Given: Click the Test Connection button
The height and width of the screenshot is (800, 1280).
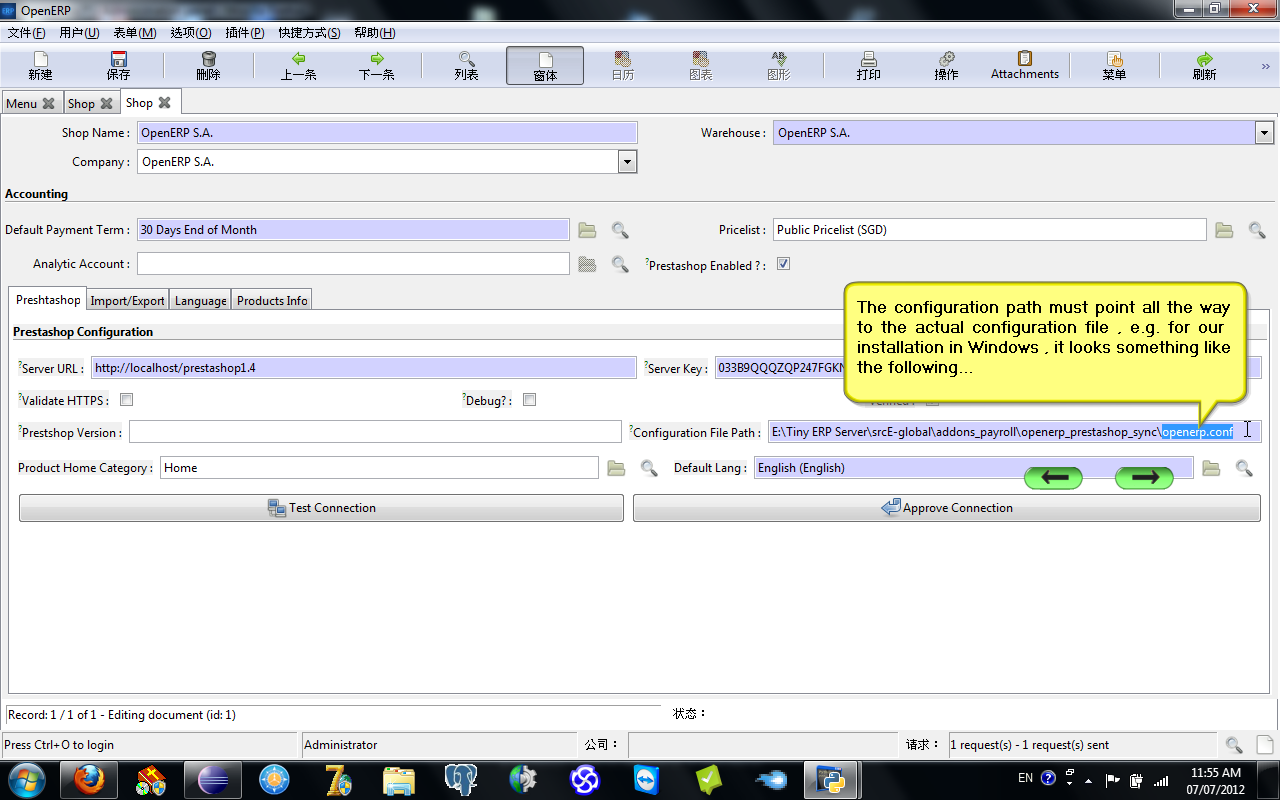Looking at the screenshot, I should click(x=321, y=508).
